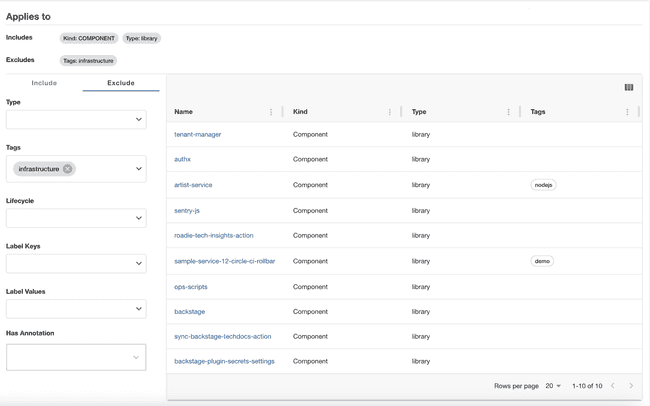The image size is (650, 406).
Task: Sort by the Kind column header
Action: (x=300, y=112)
